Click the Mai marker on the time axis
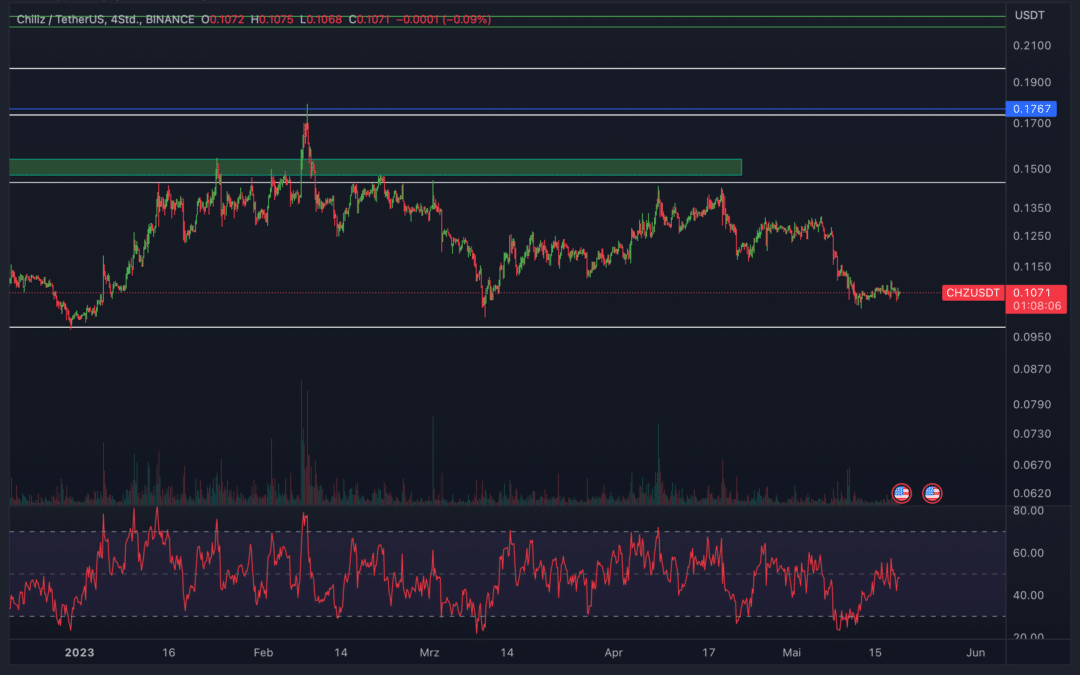The width and height of the screenshot is (1080, 675). point(791,652)
